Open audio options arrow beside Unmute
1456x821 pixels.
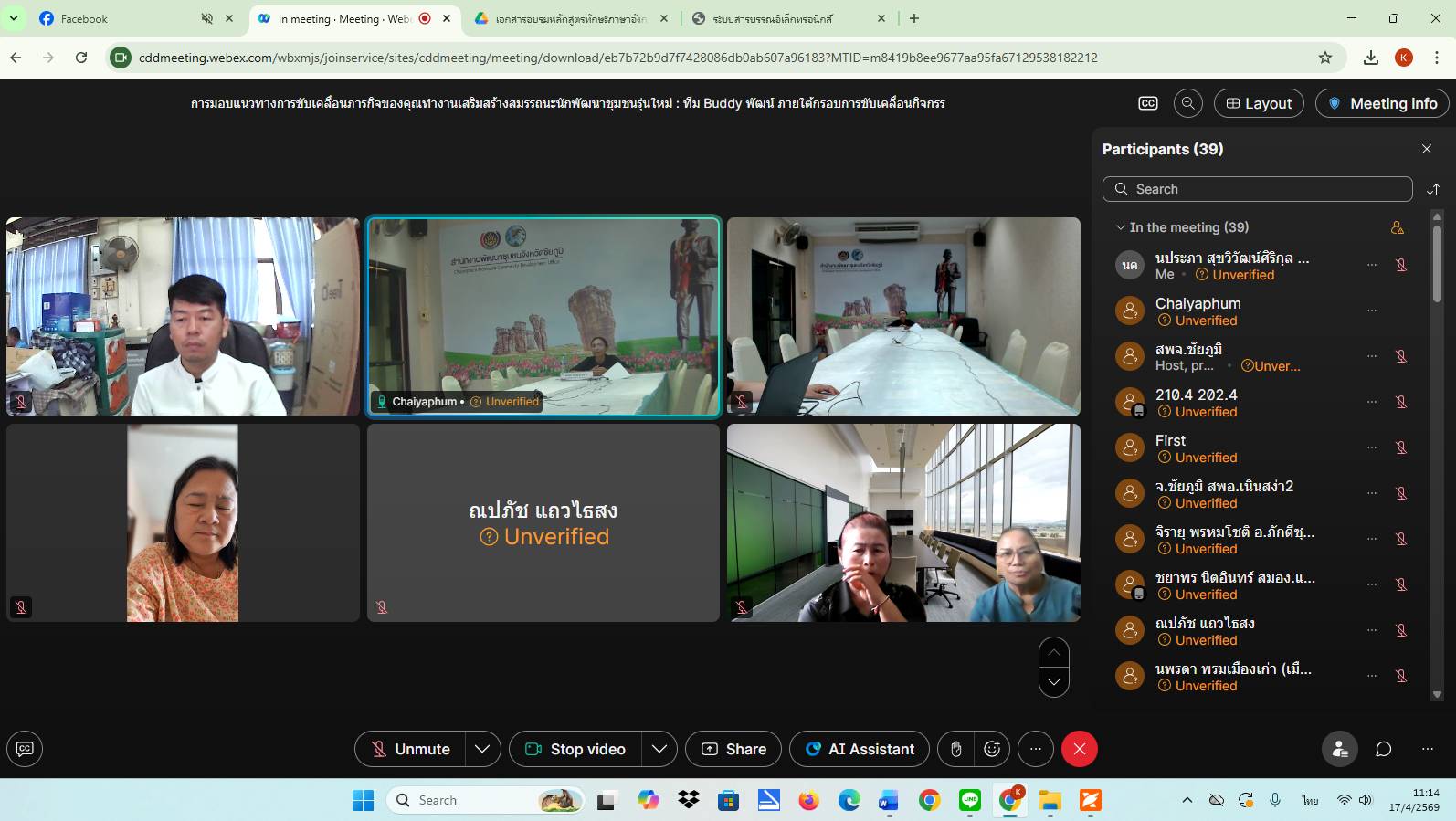coord(482,749)
